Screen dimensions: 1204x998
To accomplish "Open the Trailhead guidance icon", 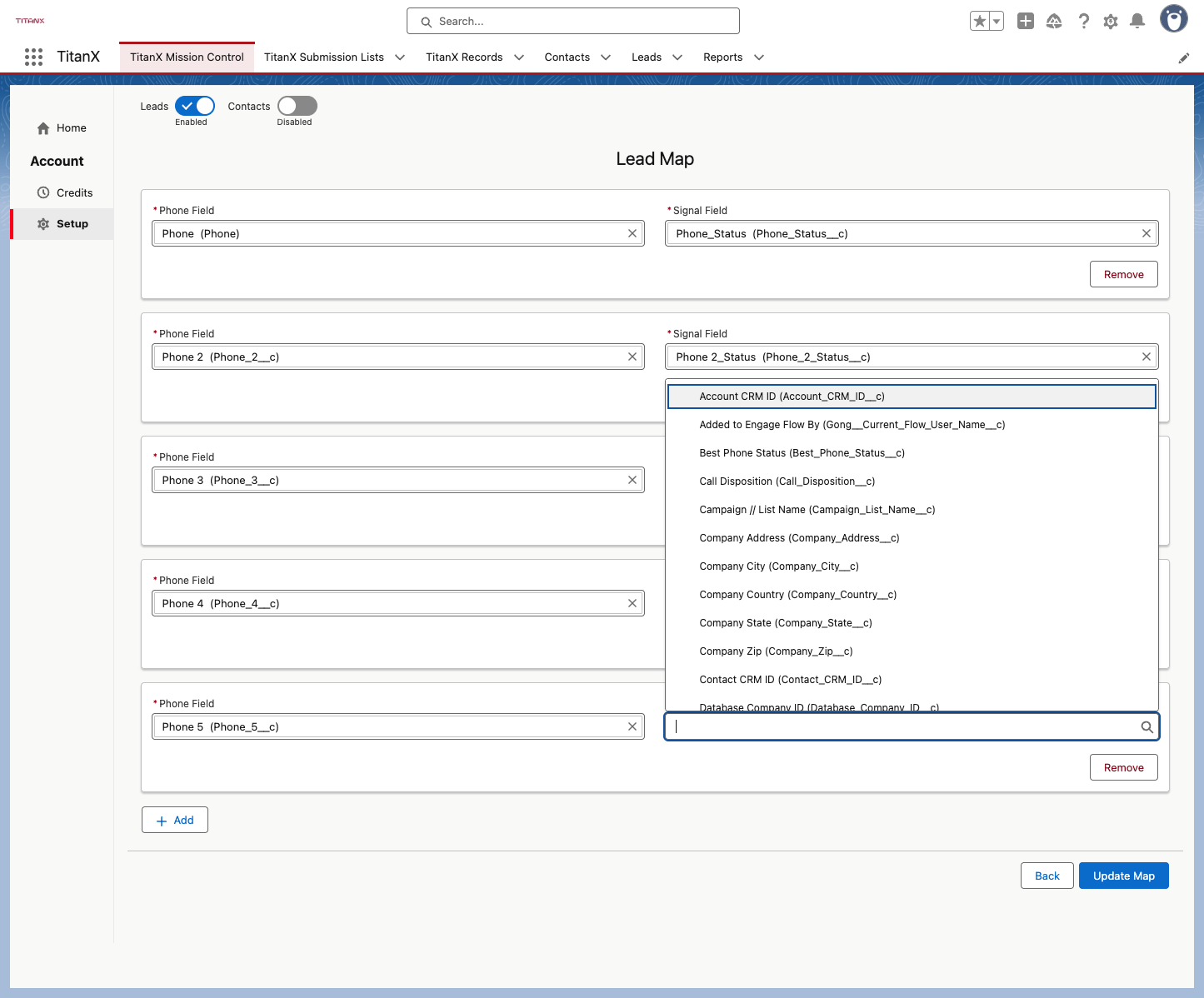I will click(x=1054, y=22).
